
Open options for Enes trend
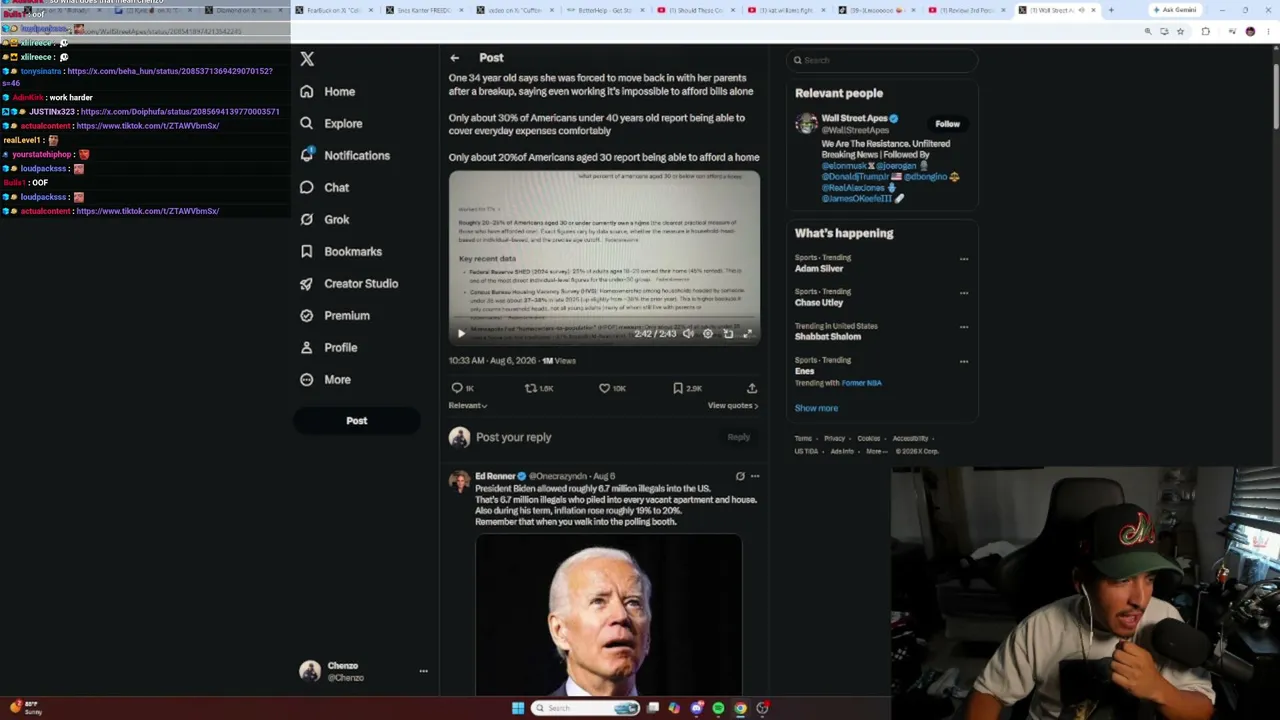(x=964, y=361)
